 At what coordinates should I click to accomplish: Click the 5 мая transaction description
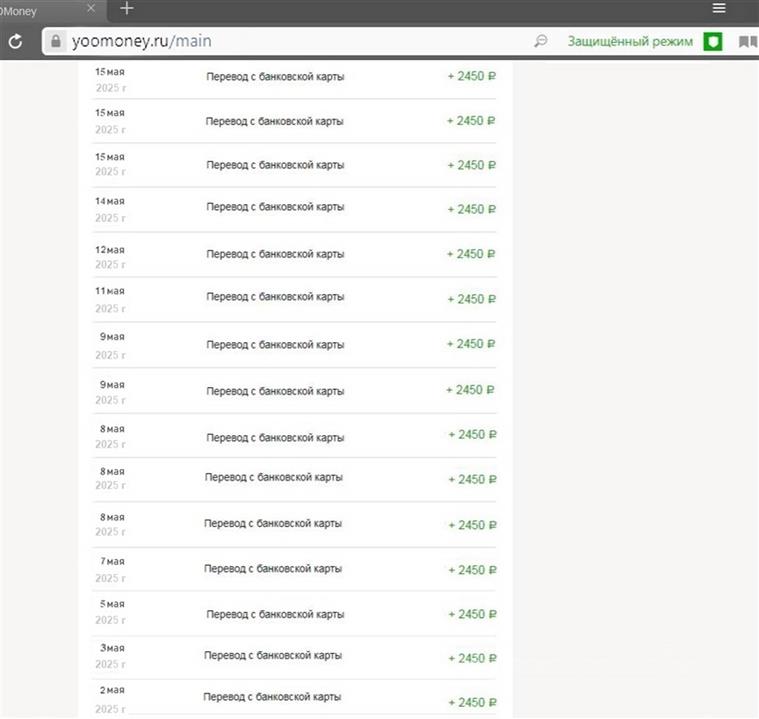pos(275,612)
